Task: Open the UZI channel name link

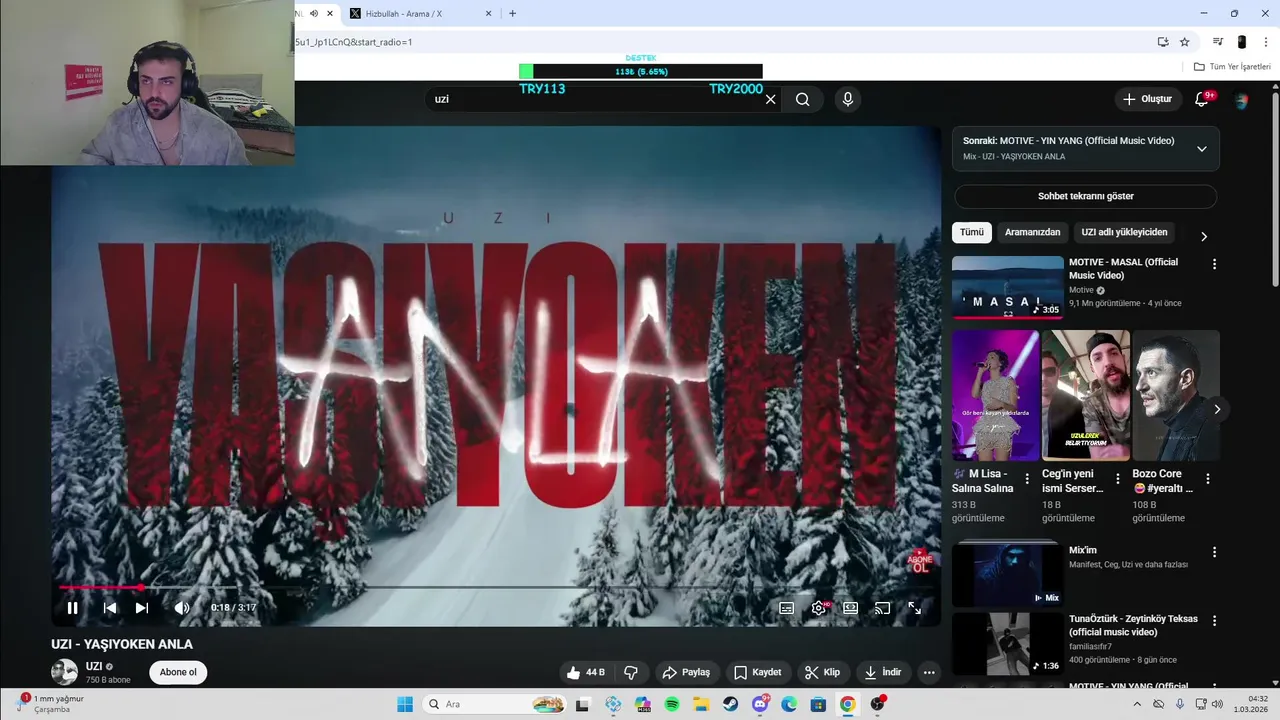Action: (x=94, y=666)
